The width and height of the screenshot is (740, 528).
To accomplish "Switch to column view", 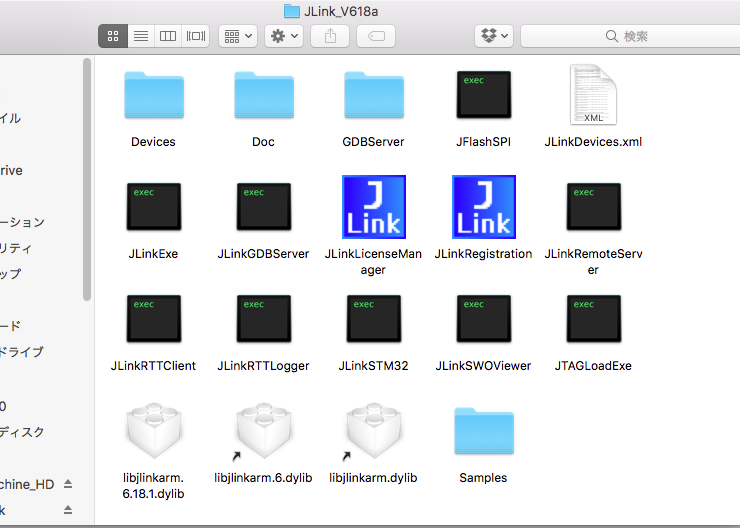I will pos(168,36).
